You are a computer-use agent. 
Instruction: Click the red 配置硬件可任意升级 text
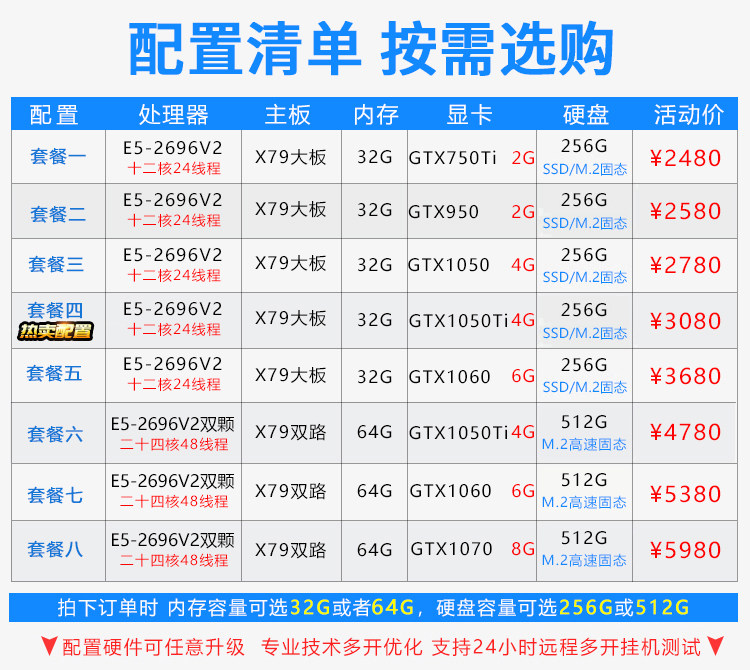coord(153,647)
